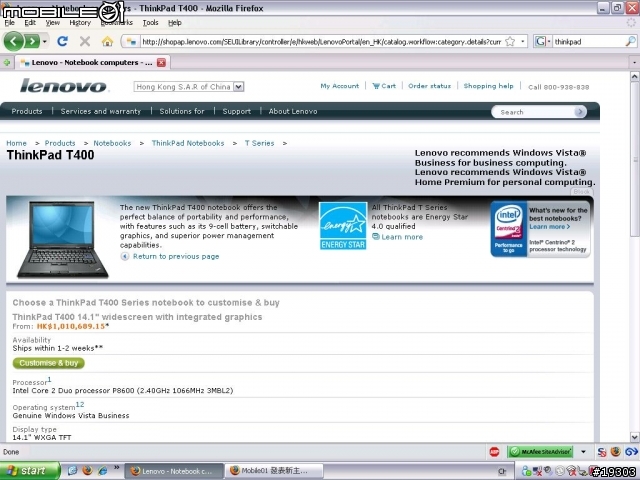Open the Hong Kong S.A.R of China country dropdown
The width and height of the screenshot is (640, 480).
tap(189, 87)
